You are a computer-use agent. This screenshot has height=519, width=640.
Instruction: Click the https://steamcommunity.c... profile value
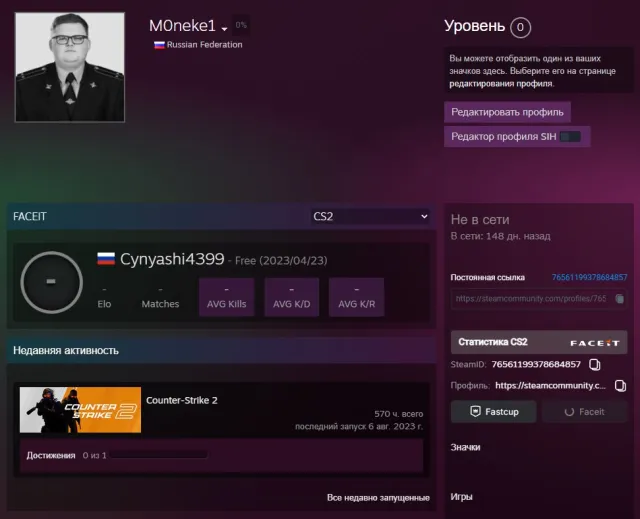click(550, 386)
